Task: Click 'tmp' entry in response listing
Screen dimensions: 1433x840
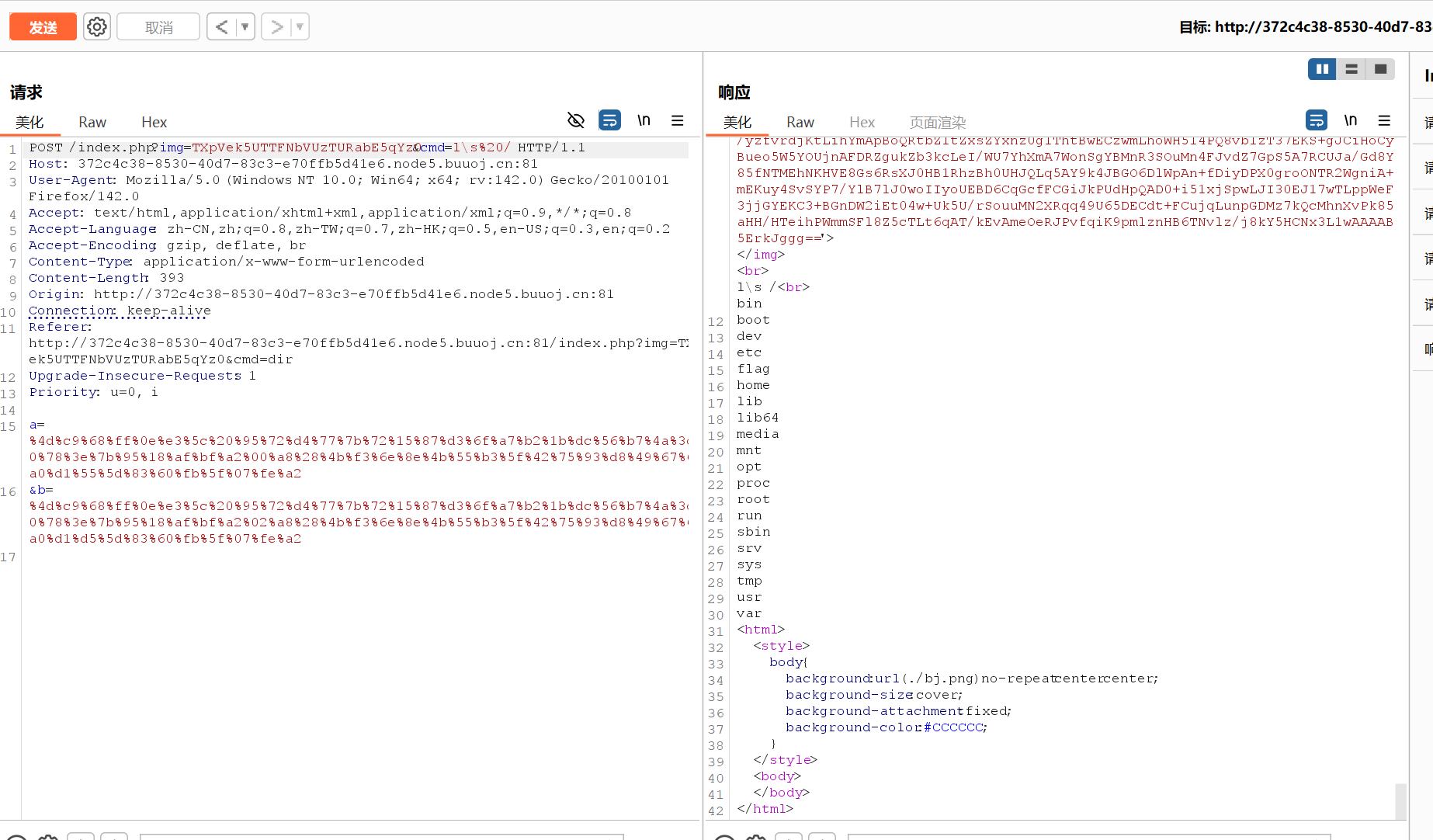Action: 749,581
